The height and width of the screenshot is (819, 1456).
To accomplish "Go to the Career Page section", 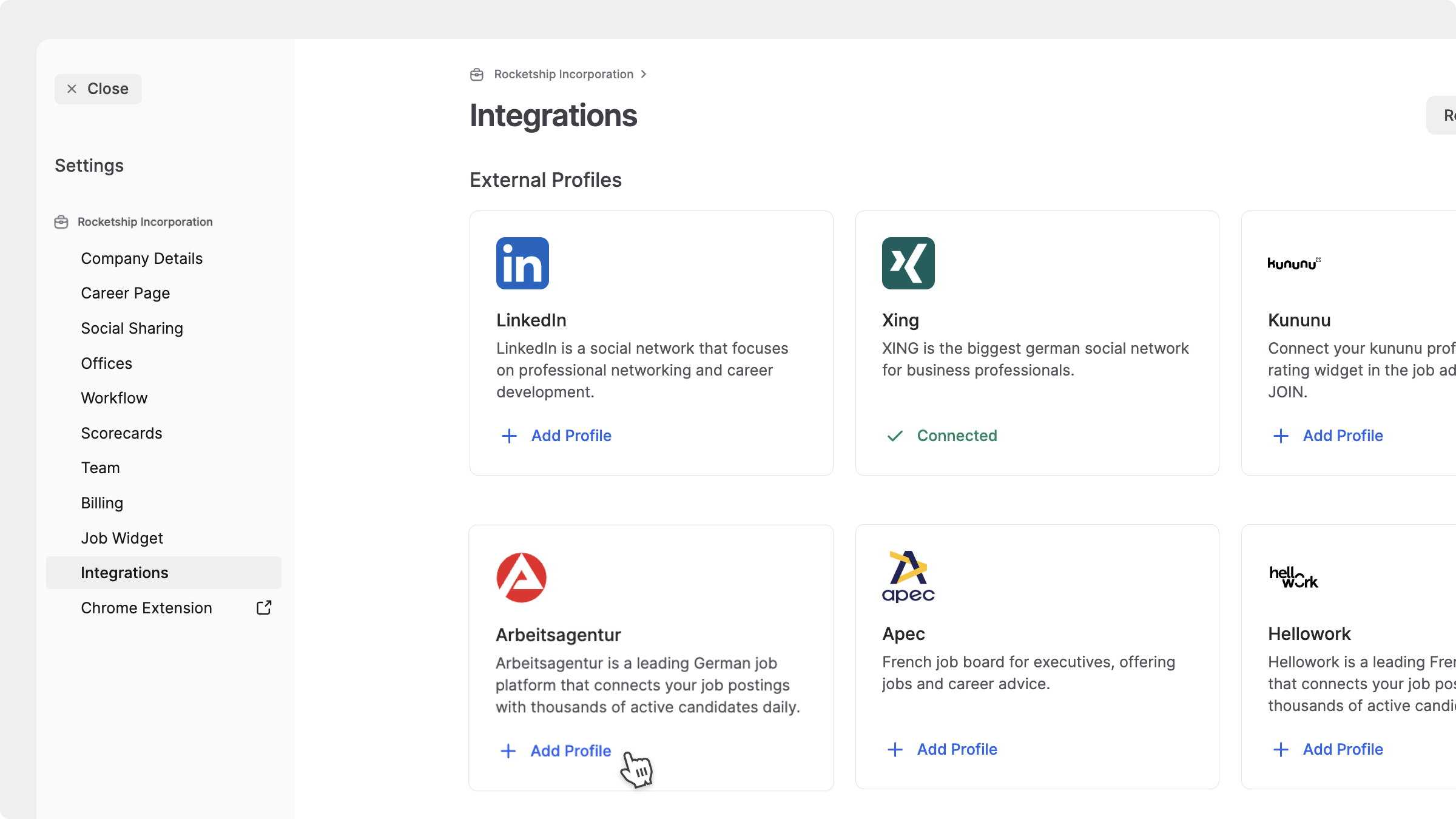I will (126, 294).
